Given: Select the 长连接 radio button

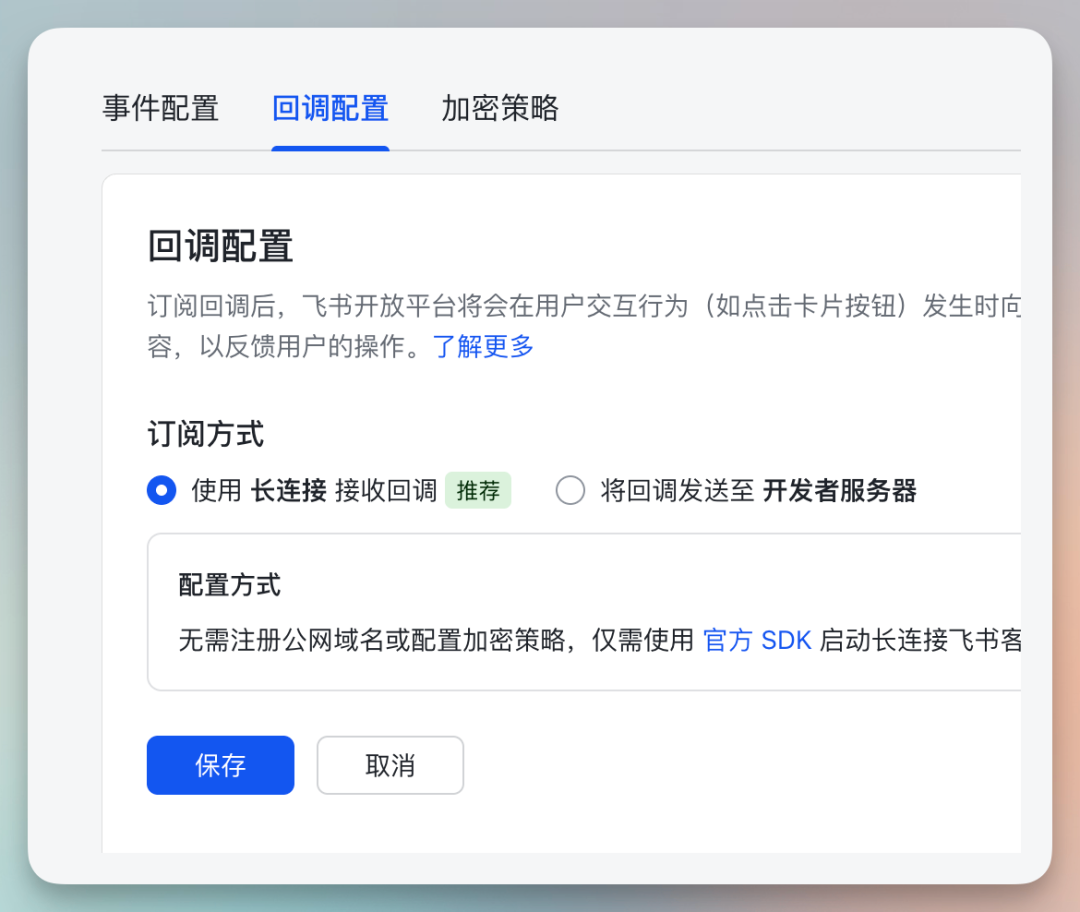Looking at the screenshot, I should pyautogui.click(x=161, y=491).
